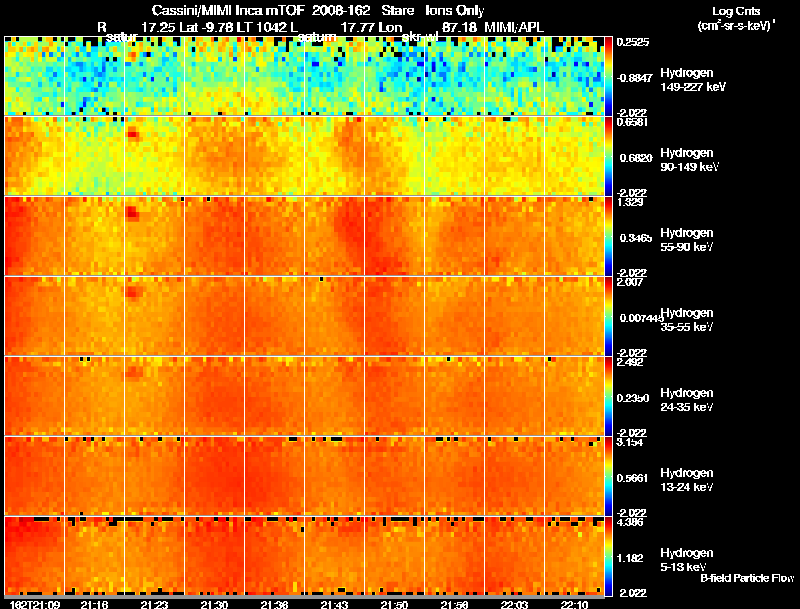Image resolution: width=800 pixels, height=609 pixels.
Task: Click the 'Cassini/MIMI Inca mTOF' title text
Action: coord(228,10)
